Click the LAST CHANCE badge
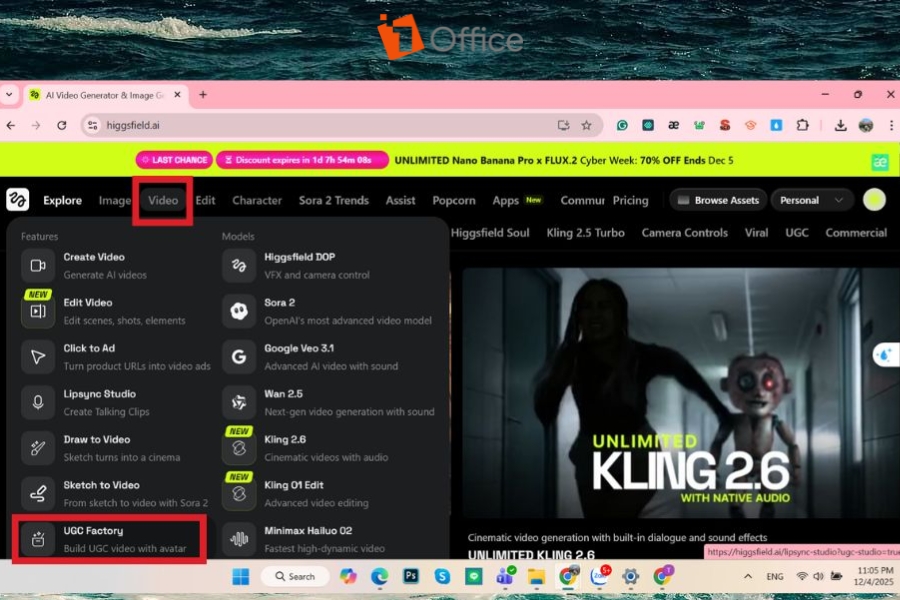Image resolution: width=900 pixels, height=600 pixels. point(174,160)
